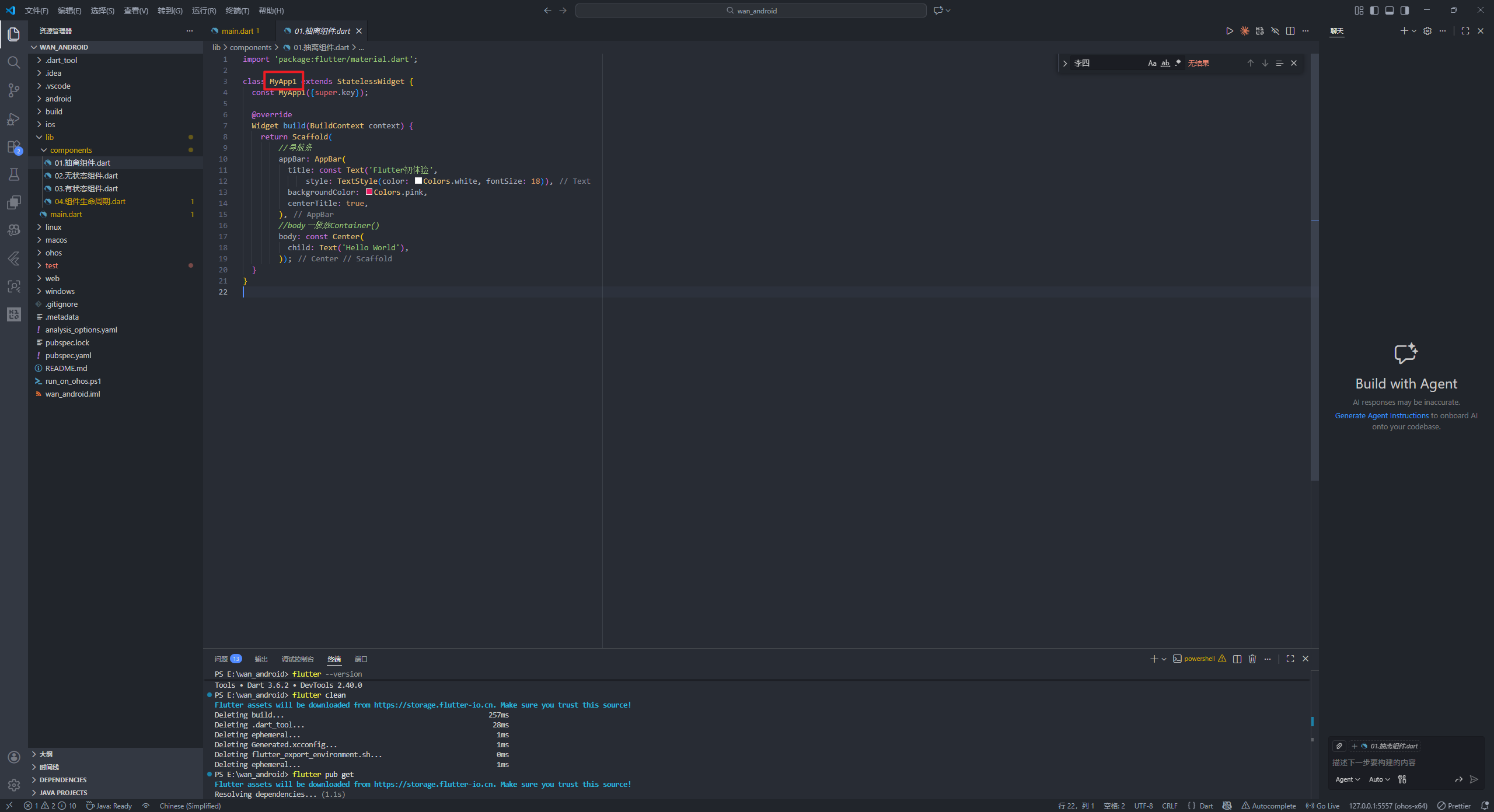Toggle Match Case in find widget

point(1152,63)
